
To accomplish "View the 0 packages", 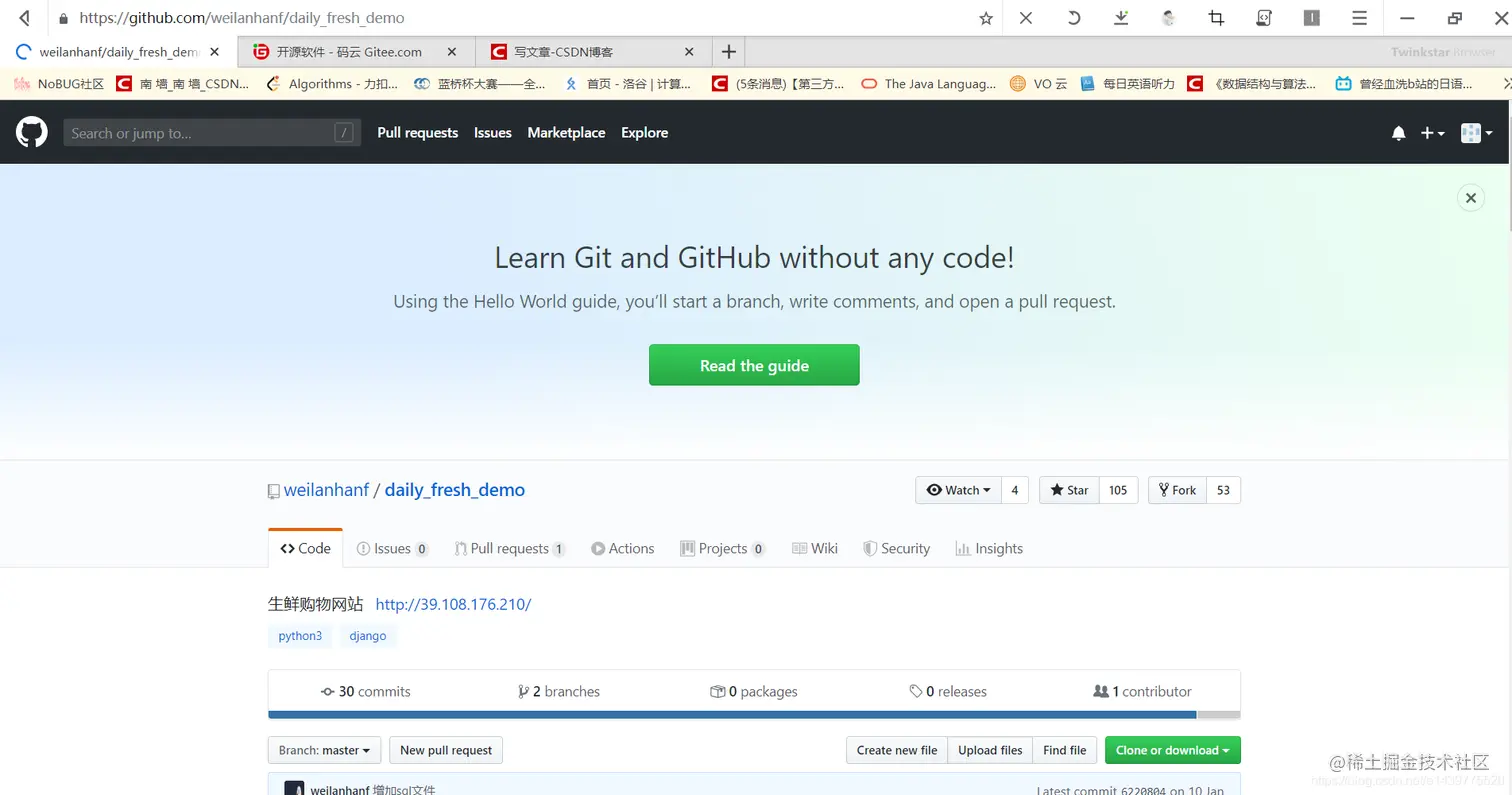I will tap(754, 691).
